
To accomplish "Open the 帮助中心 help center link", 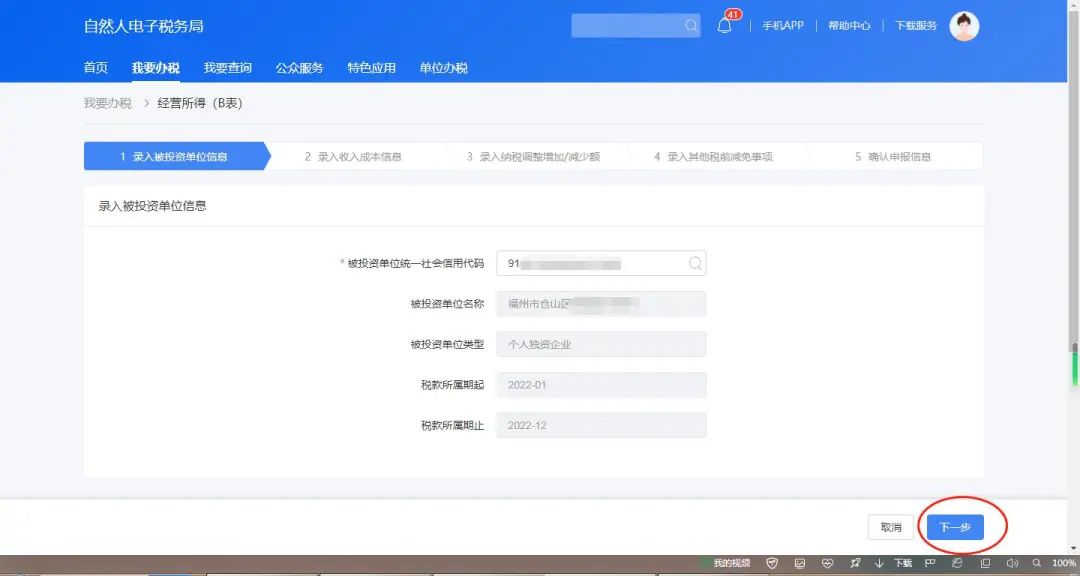I will tap(849, 26).
